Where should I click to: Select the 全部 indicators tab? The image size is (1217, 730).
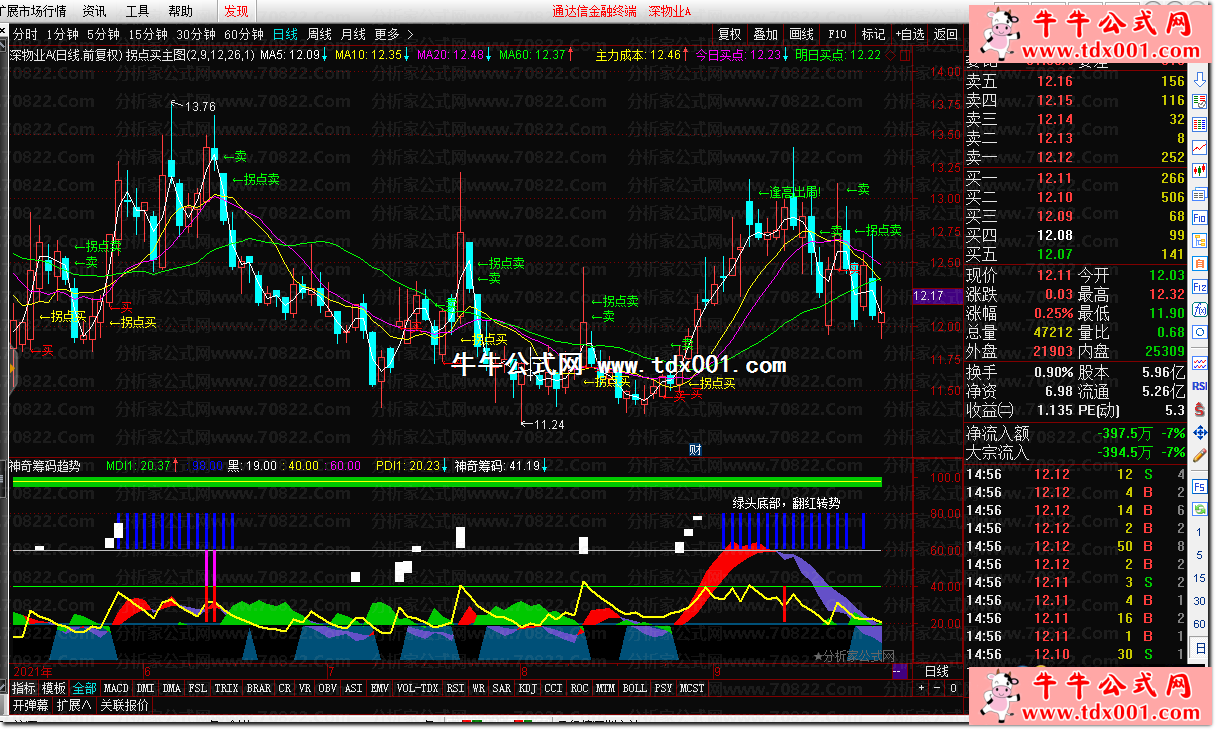[84, 688]
